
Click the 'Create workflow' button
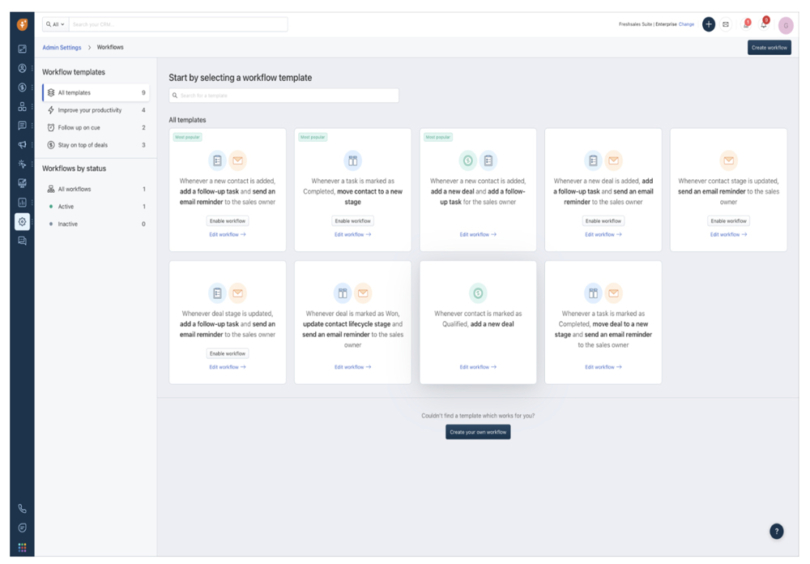(768, 47)
